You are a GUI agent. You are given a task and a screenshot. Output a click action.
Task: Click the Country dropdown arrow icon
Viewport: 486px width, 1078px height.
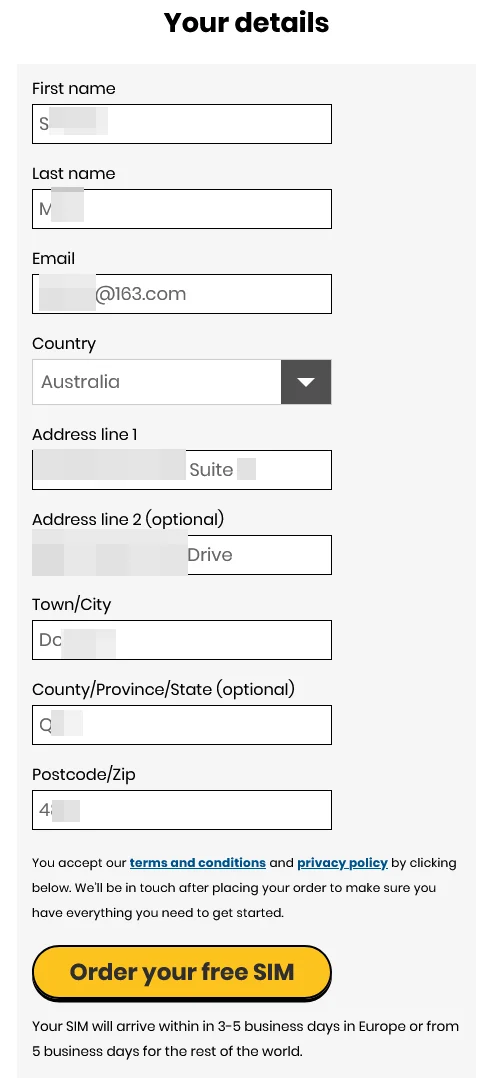[x=306, y=382]
